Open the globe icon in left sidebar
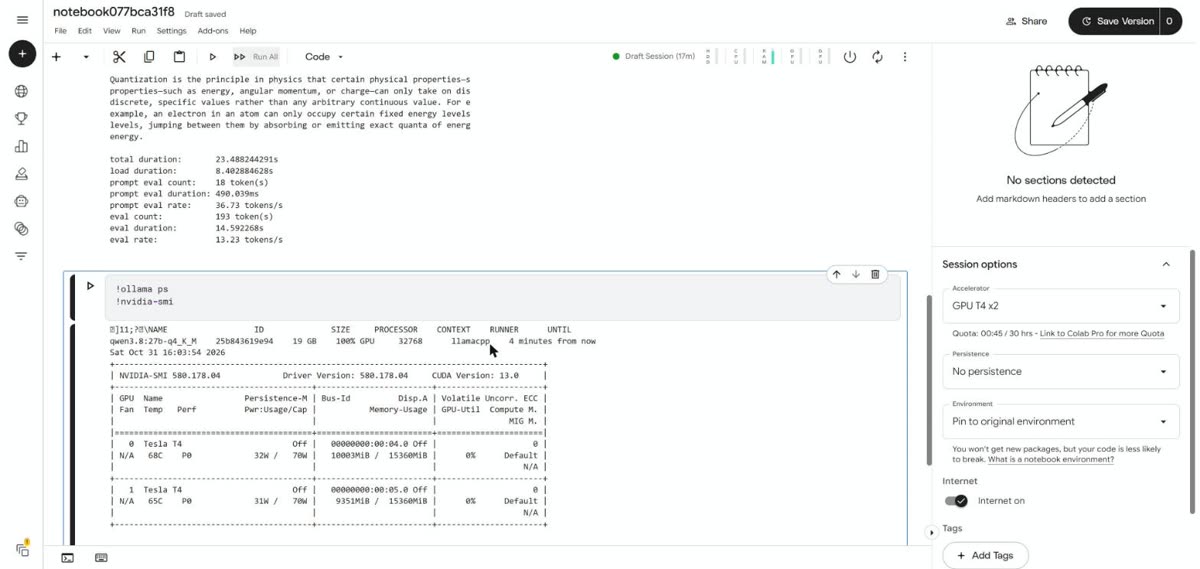Screen dimensions: 1200x569 click(21, 92)
